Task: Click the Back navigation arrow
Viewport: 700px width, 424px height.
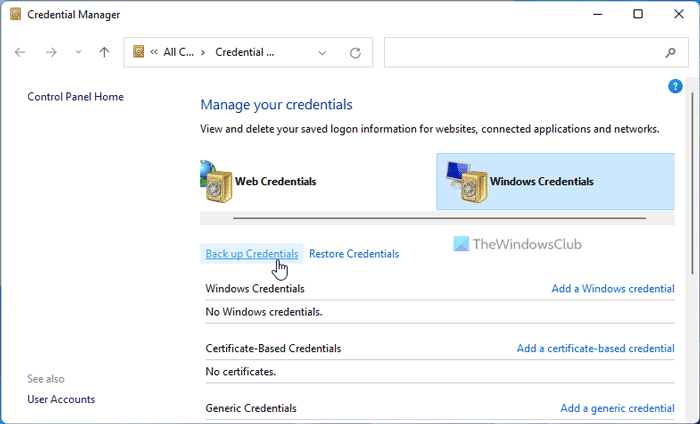Action: (x=20, y=52)
